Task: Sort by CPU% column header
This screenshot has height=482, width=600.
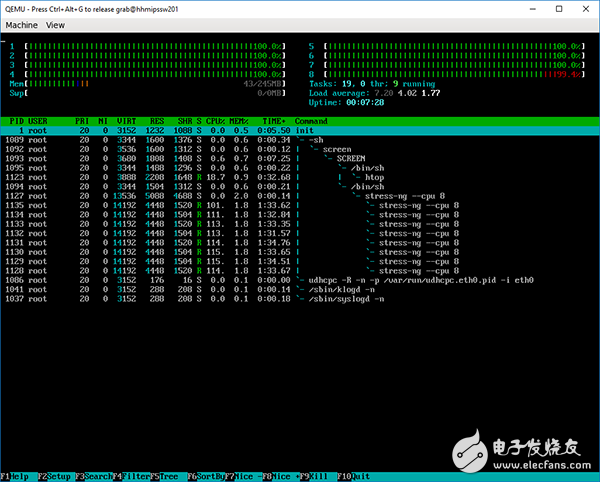Action: click(x=213, y=121)
